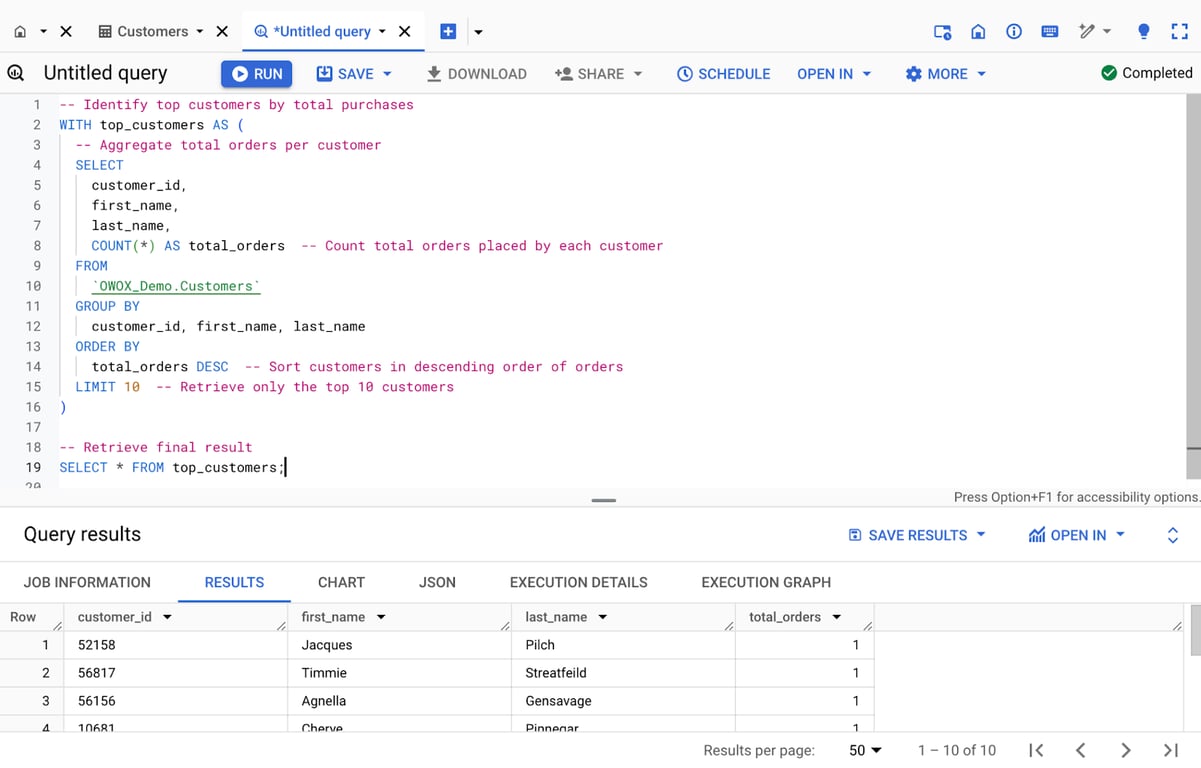Place cursor at end of line 19
1201x768 pixels.
click(x=286, y=467)
